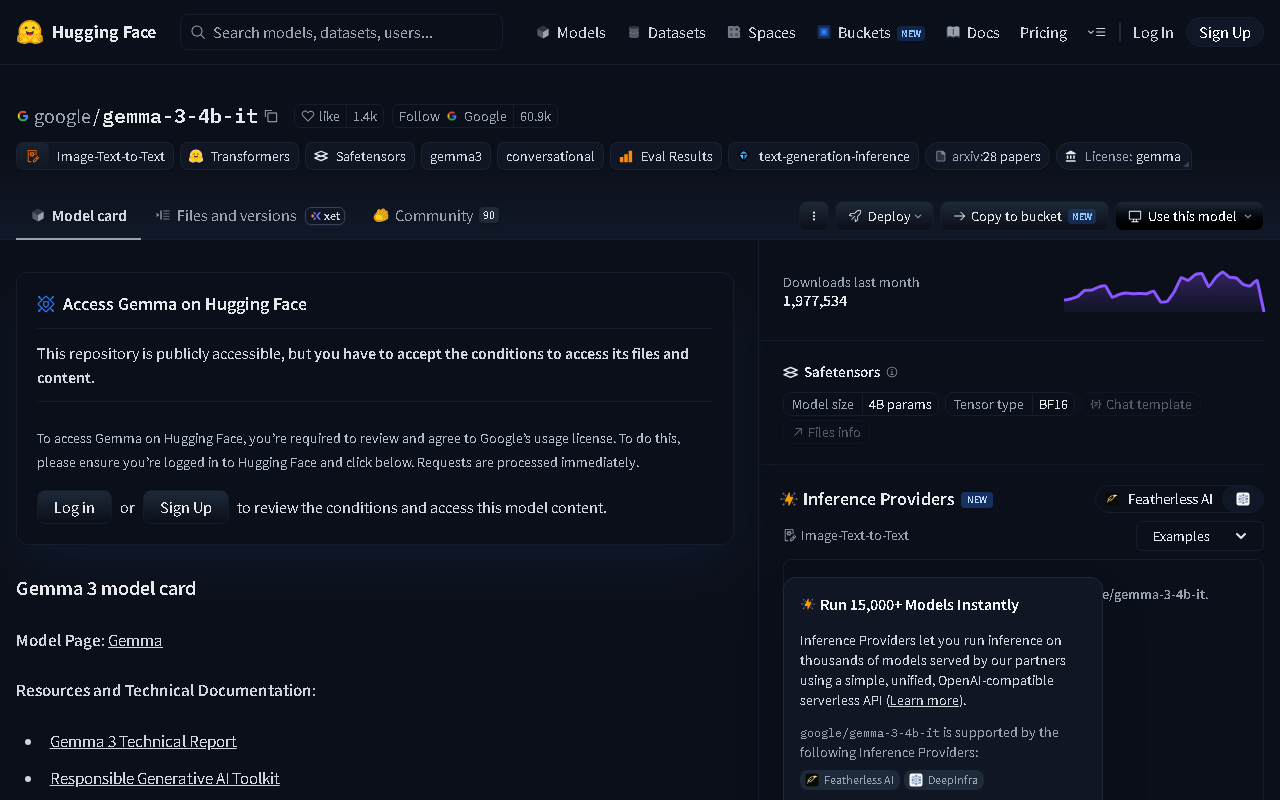This screenshot has height=800, width=1280.
Task: Copy model name with clipboard icon
Action: [x=271, y=116]
